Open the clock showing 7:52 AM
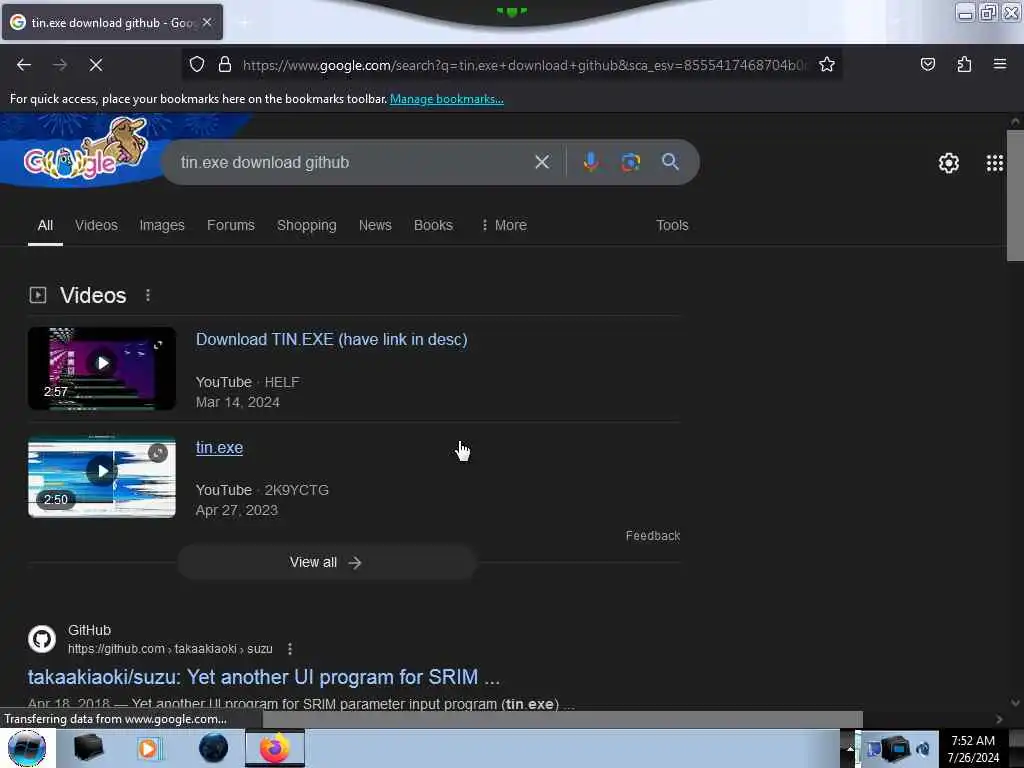Image resolution: width=1024 pixels, height=768 pixels. (x=973, y=748)
